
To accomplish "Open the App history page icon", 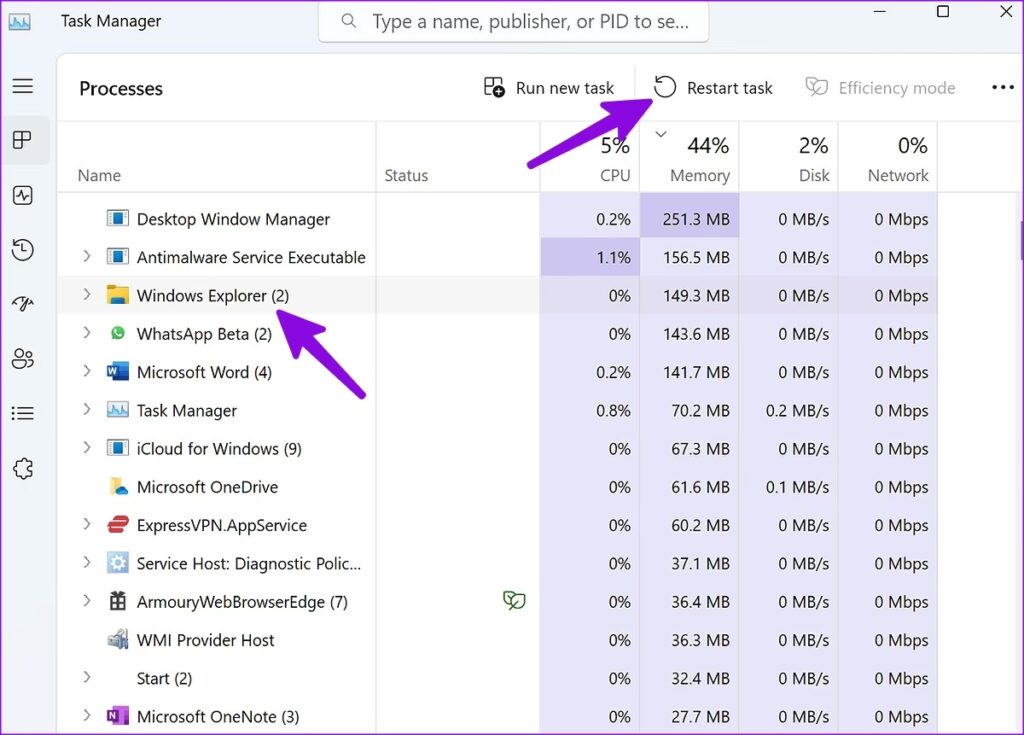I will click(x=23, y=250).
